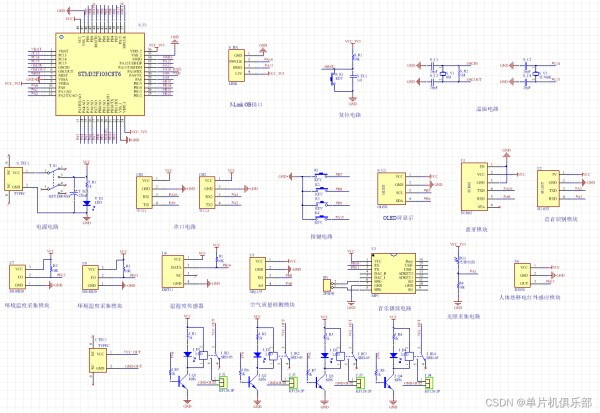Click the 蓝牙模块 caption
Screen dimensions: 600x413
click(x=476, y=230)
